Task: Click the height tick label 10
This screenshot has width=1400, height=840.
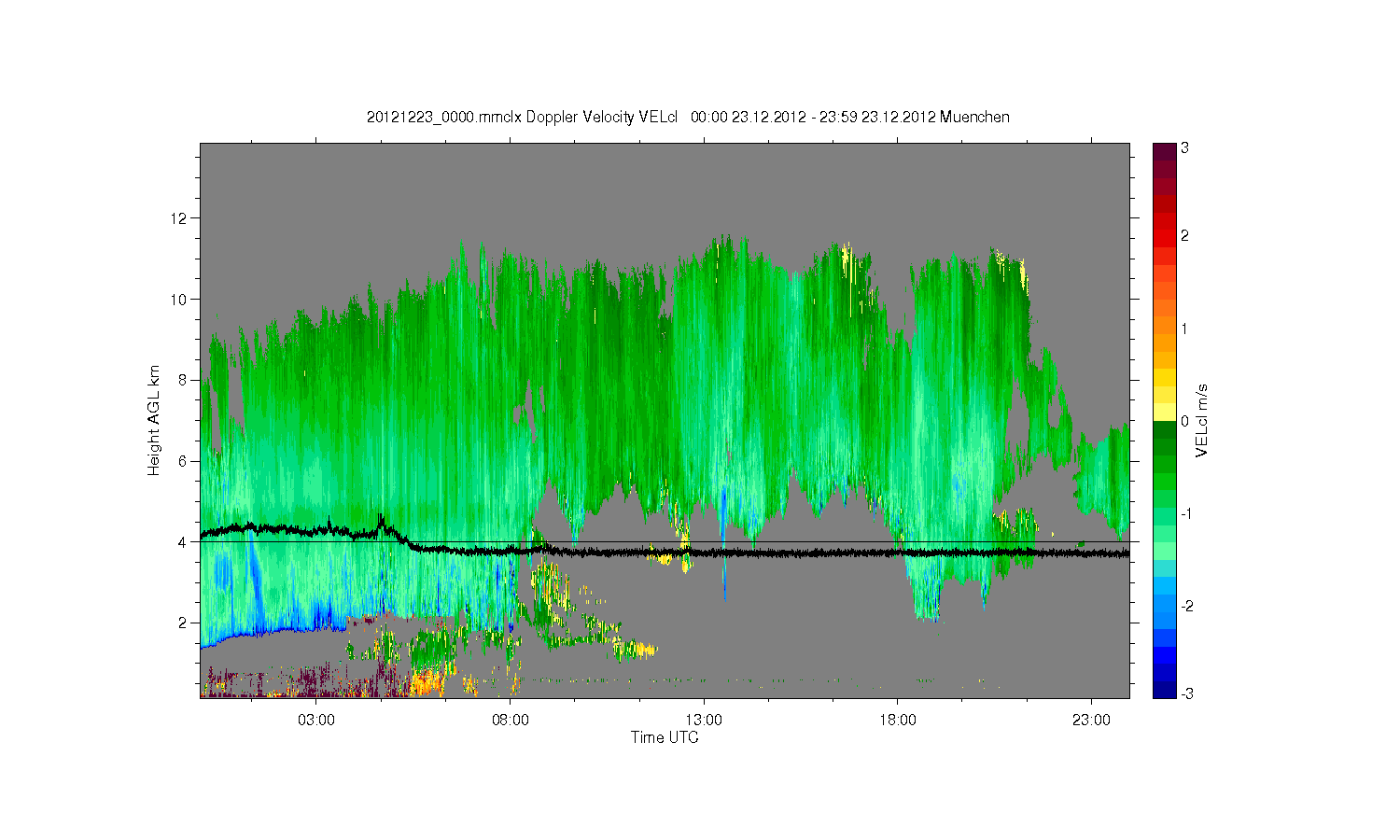Action: (179, 299)
